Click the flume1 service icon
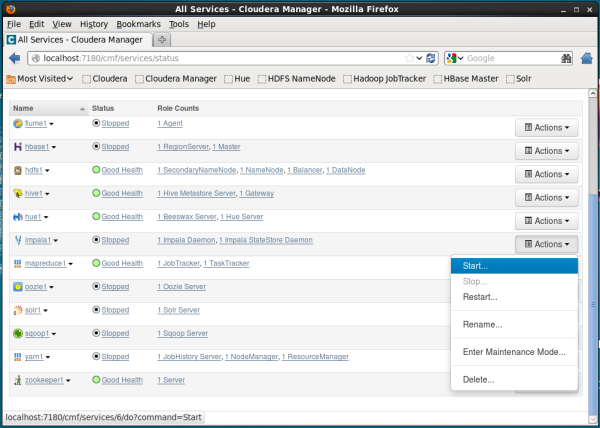The height and width of the screenshot is (428, 600). pos(18,124)
